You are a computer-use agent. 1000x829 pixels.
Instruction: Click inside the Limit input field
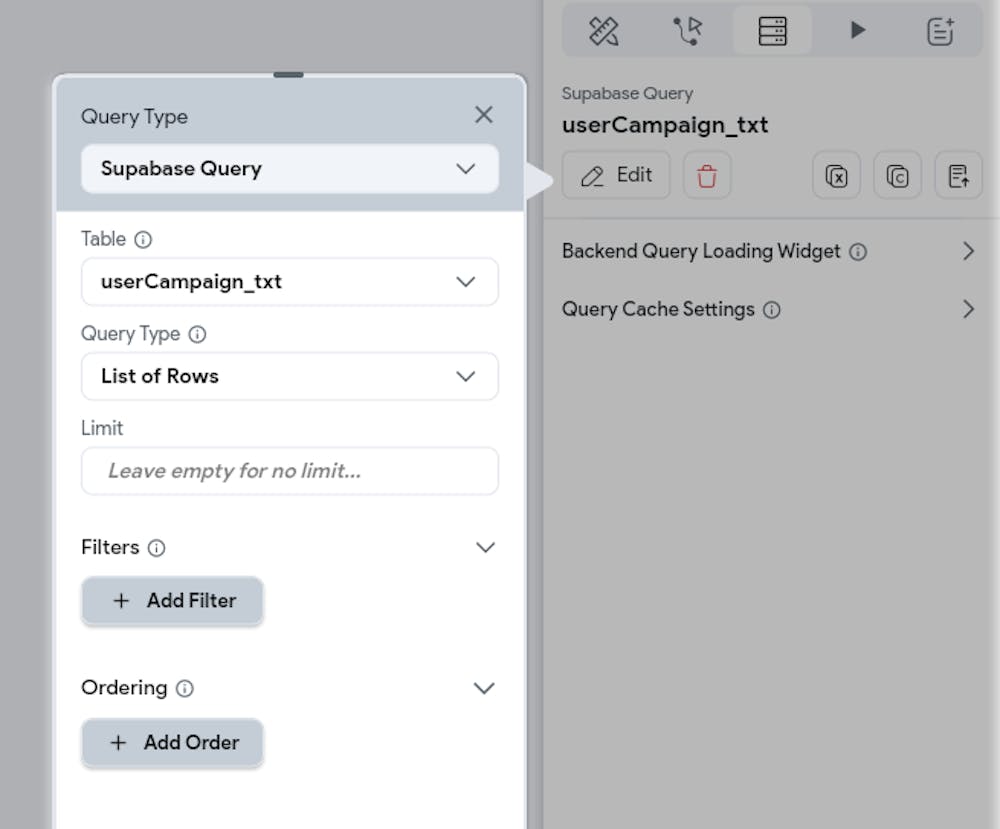pos(289,471)
